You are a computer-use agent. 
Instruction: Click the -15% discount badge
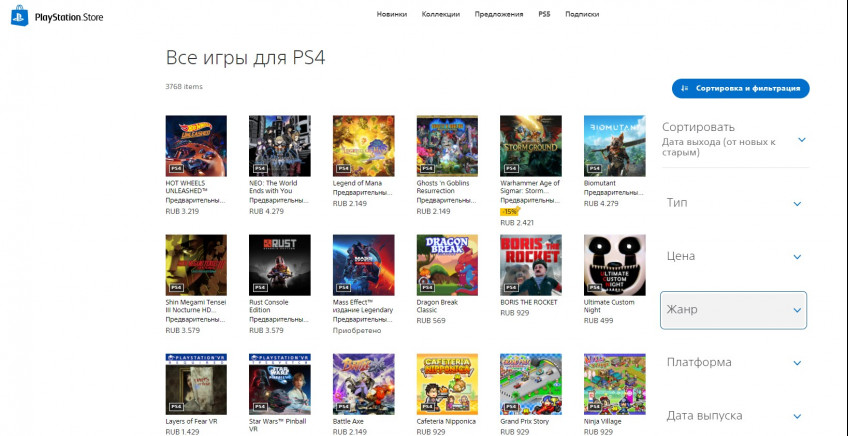pos(509,212)
